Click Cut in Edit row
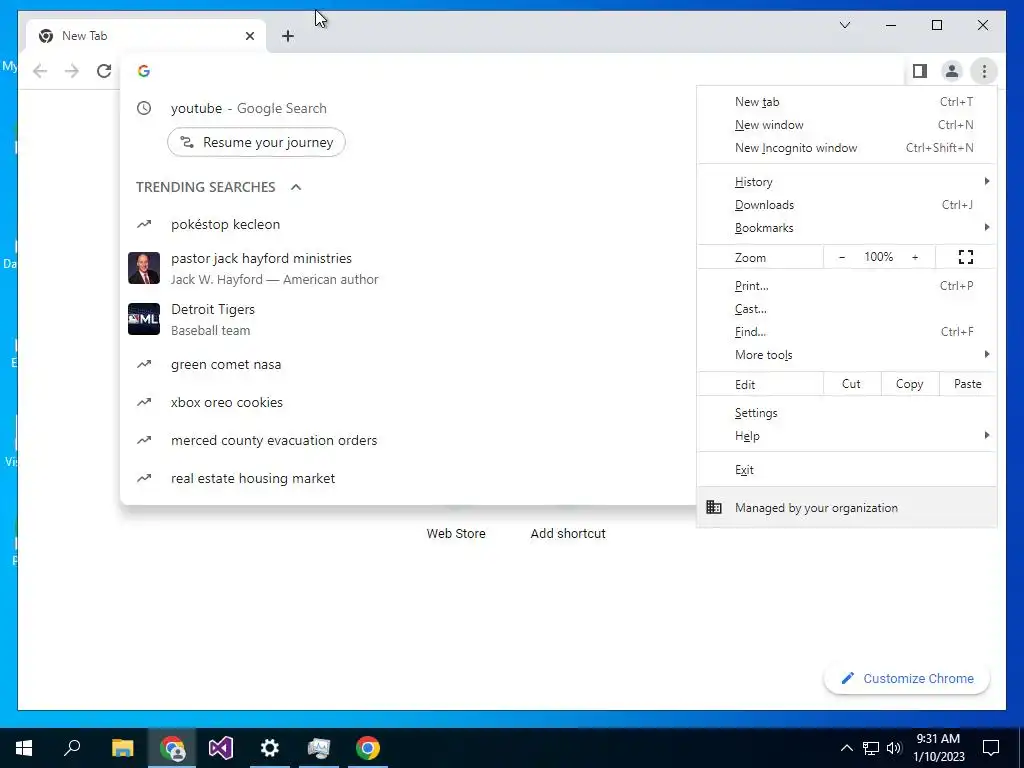The image size is (1024, 768). (852, 384)
